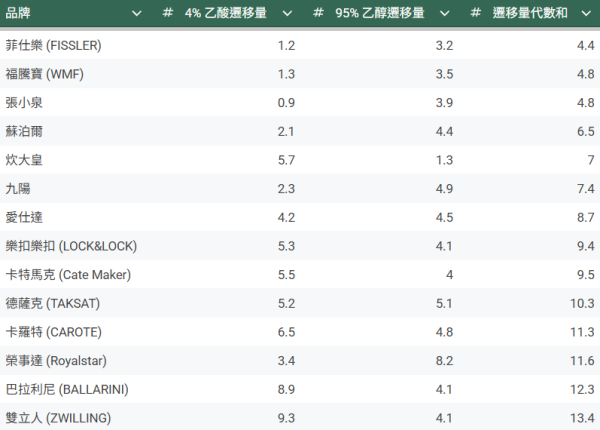Viewport: 600px width, 430px height.
Task: Click the 張小泉 brand cell
Action: [x=24, y=103]
